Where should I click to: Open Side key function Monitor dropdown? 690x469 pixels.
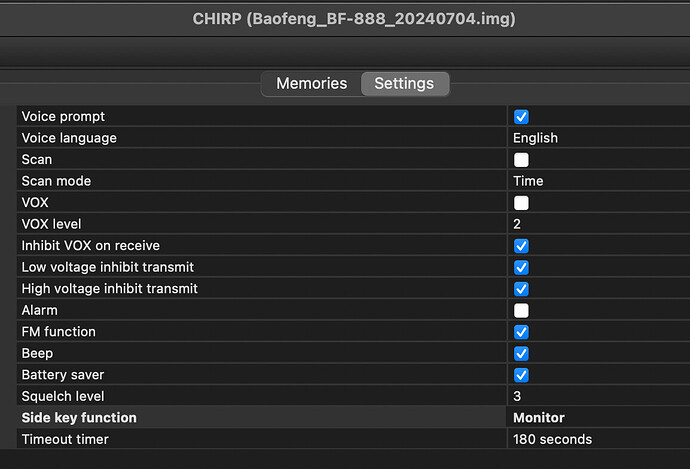pos(599,418)
